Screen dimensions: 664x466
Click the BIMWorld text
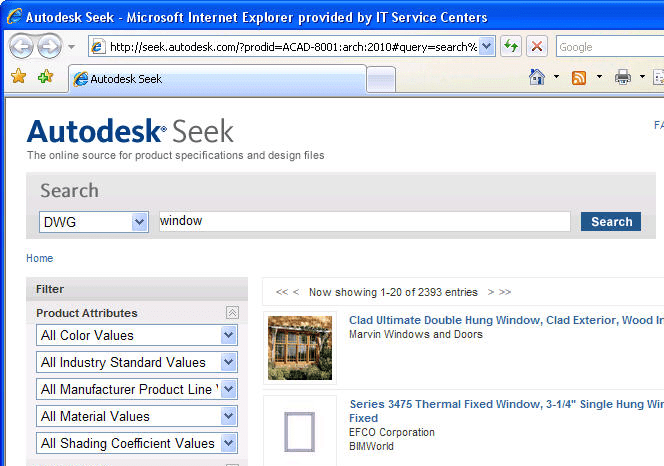371,446
